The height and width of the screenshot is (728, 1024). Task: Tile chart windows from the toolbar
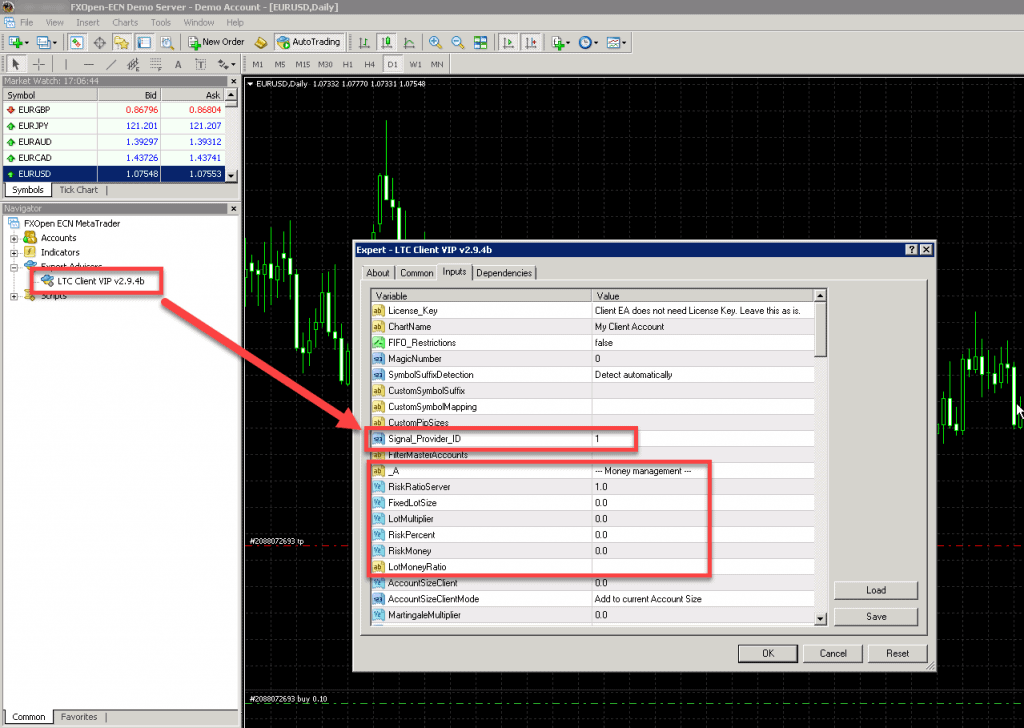(481, 42)
